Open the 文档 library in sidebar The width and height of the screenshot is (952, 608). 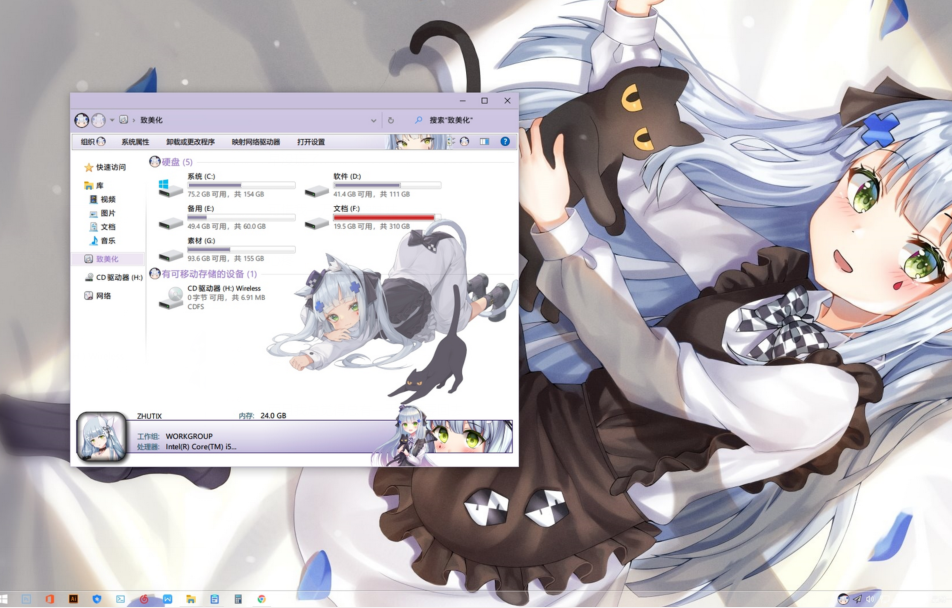pyautogui.click(x=103, y=227)
